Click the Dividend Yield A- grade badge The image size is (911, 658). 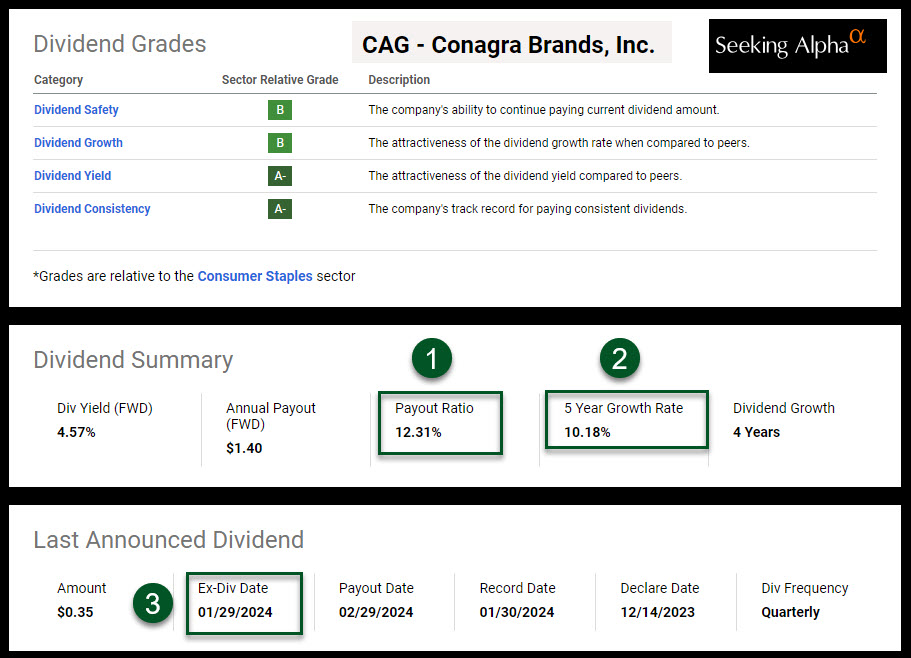click(x=279, y=176)
